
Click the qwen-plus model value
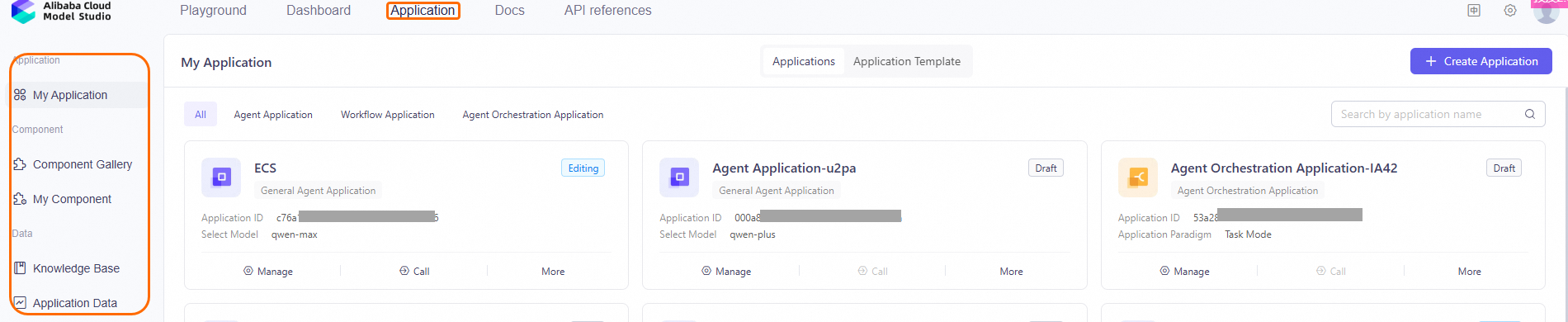point(753,234)
